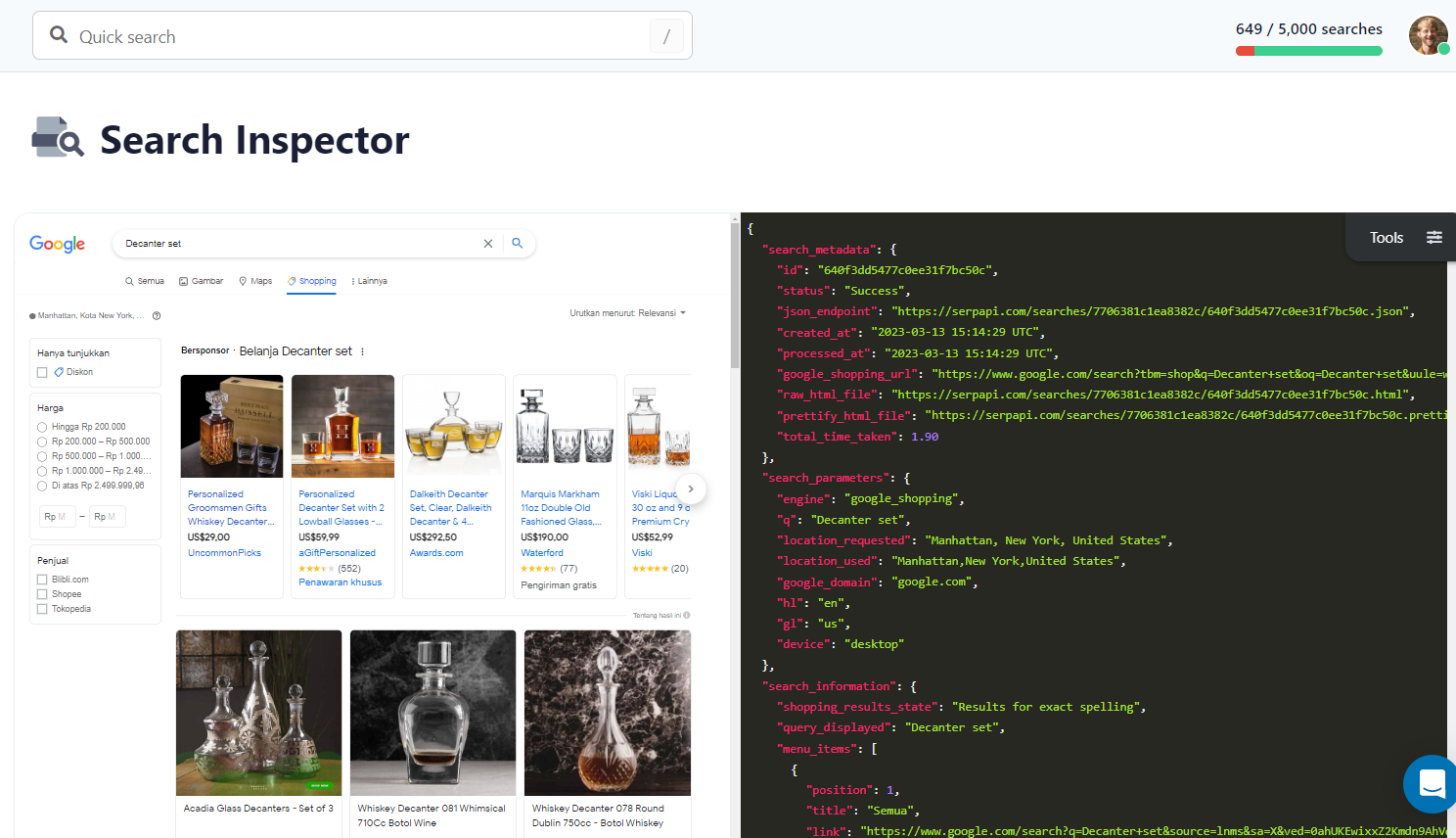The height and width of the screenshot is (838, 1456).
Task: Submit search with the blue magnifier icon
Action: (x=518, y=243)
